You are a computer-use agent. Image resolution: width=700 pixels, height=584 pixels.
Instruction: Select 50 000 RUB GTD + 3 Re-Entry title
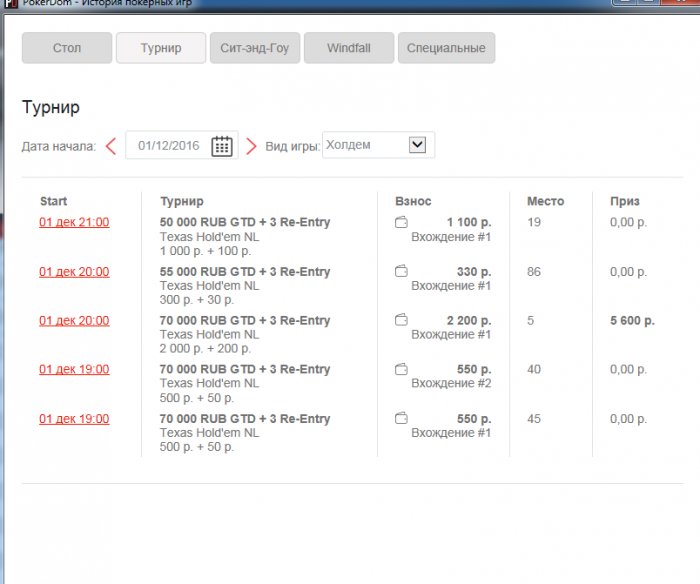pos(245,222)
